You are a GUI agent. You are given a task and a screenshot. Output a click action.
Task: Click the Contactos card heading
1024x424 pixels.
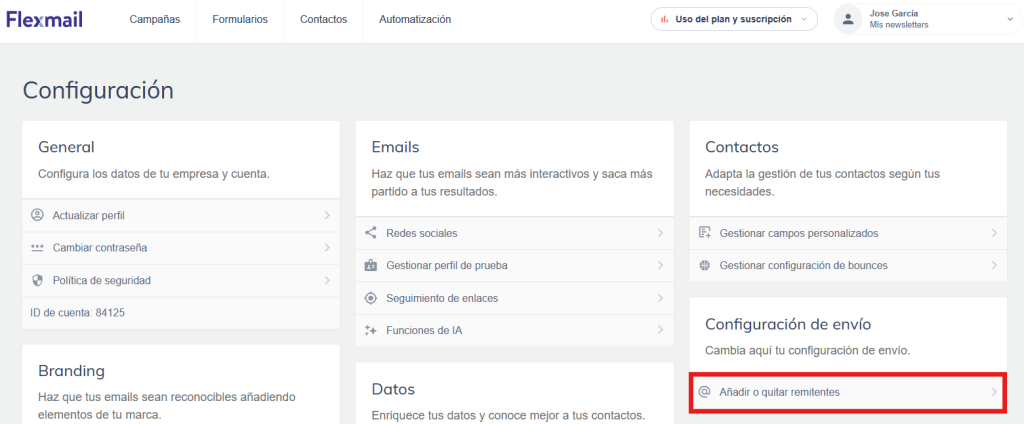click(x=742, y=147)
